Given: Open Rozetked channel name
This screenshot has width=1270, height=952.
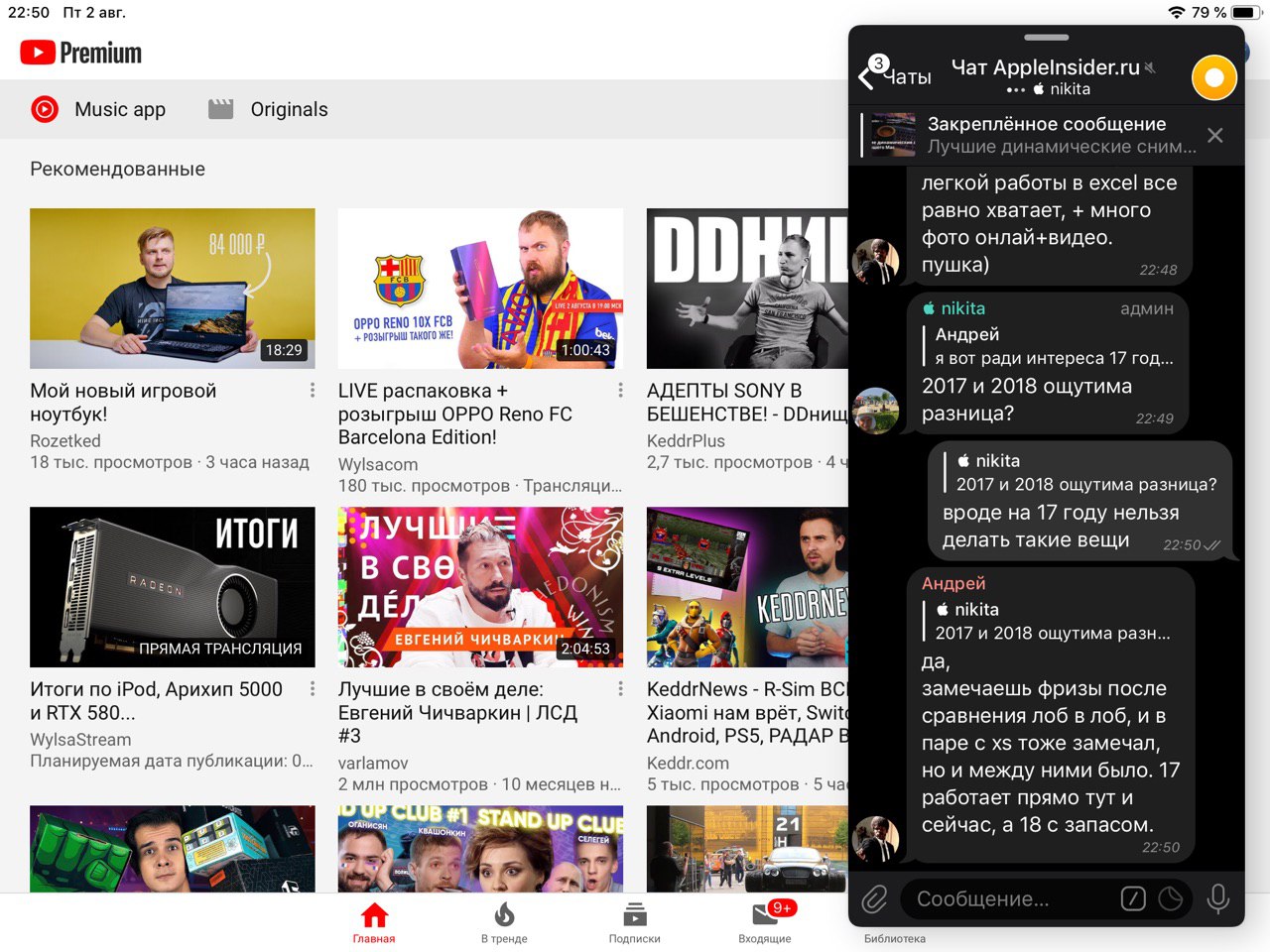Looking at the screenshot, I should [65, 441].
